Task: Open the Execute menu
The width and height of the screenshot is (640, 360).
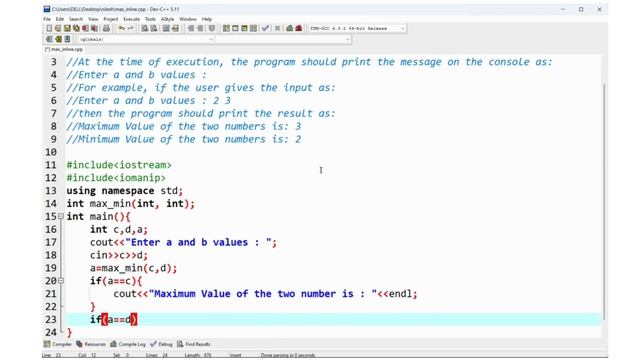Action: pos(131,19)
